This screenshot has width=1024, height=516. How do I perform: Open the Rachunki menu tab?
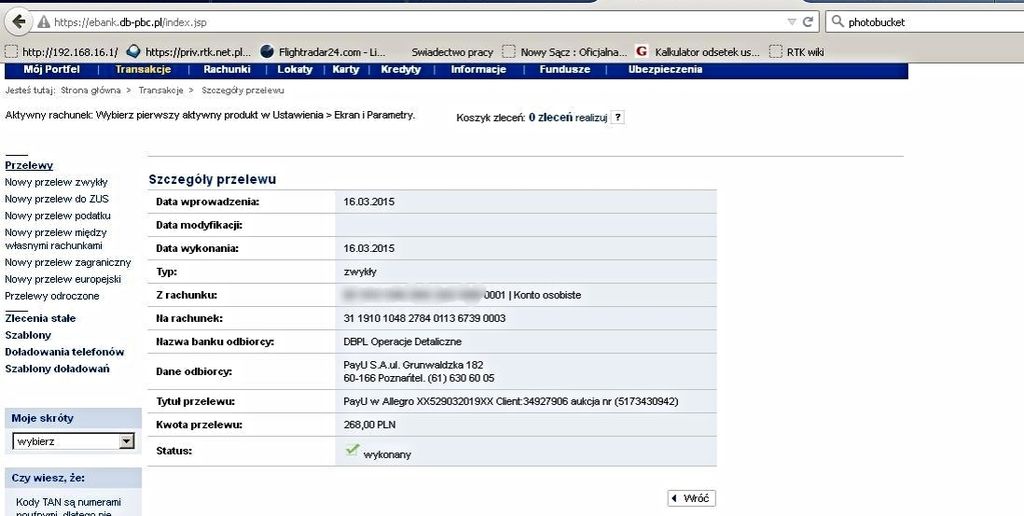(226, 70)
